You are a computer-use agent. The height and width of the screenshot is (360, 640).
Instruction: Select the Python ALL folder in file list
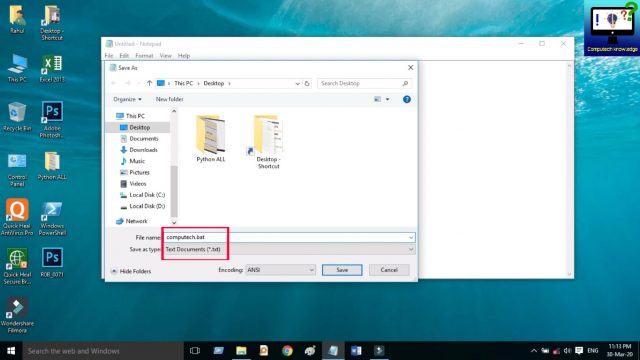pos(211,139)
